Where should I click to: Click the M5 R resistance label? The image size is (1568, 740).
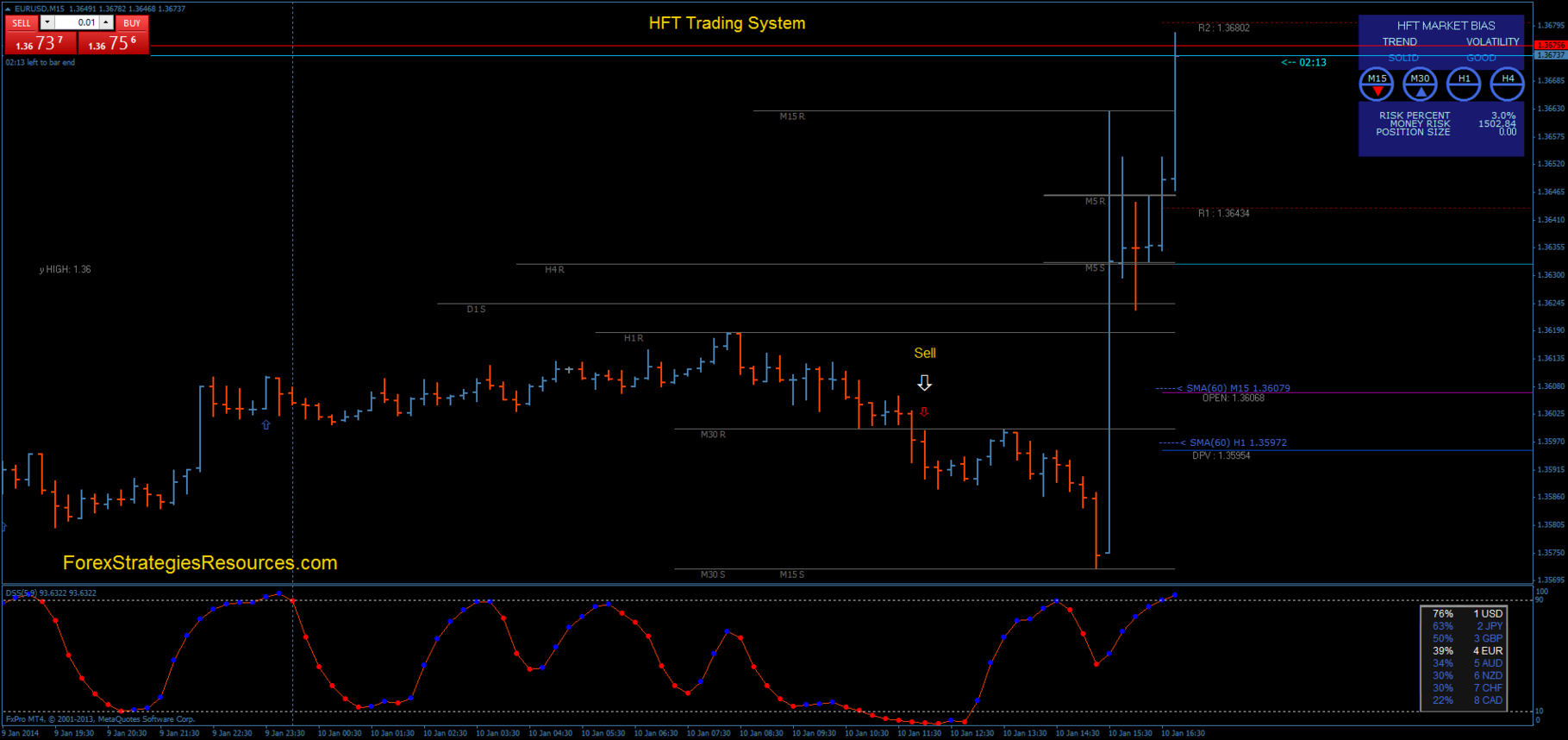coord(1095,201)
